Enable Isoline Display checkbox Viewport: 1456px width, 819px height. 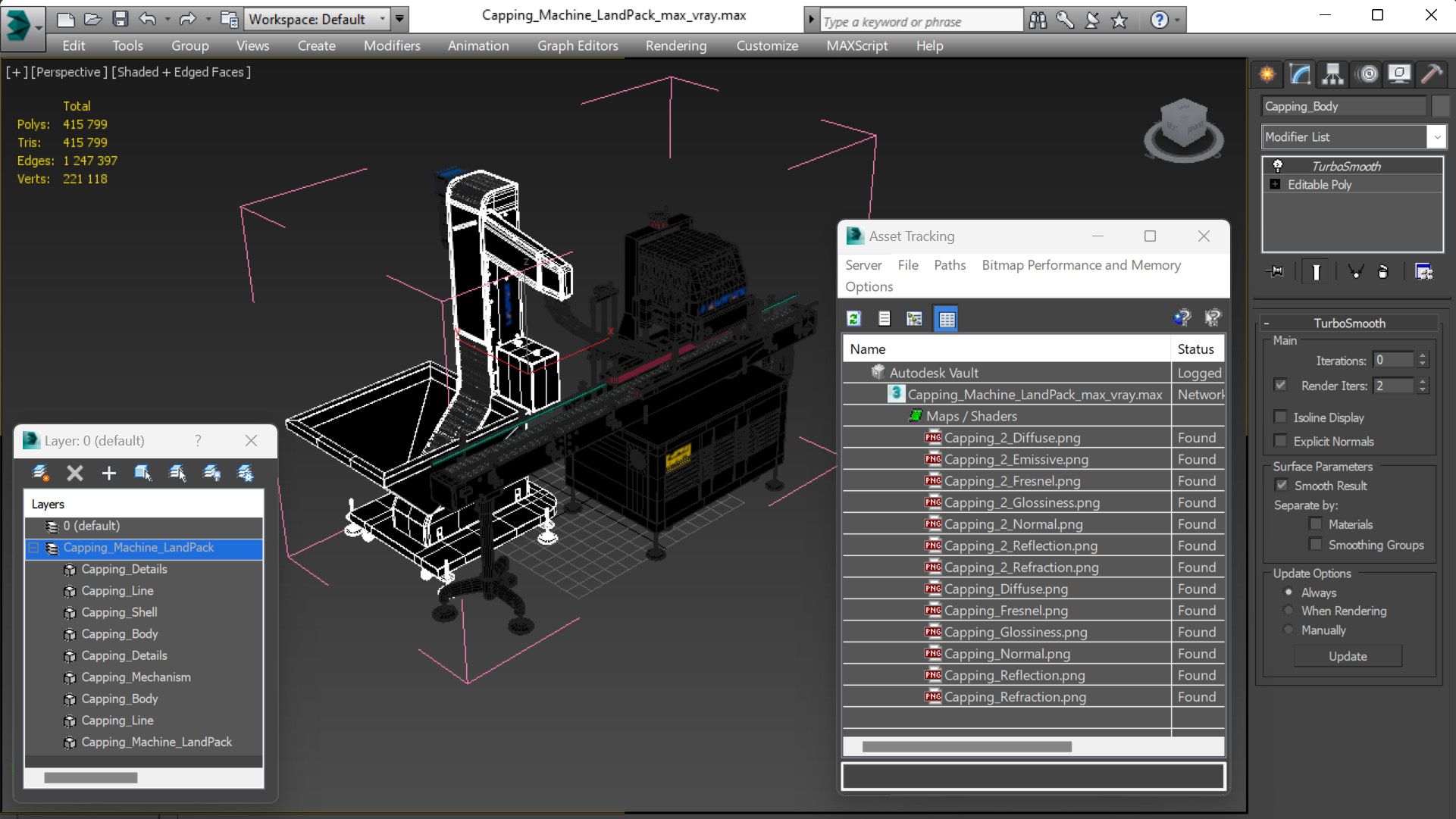coord(1281,417)
